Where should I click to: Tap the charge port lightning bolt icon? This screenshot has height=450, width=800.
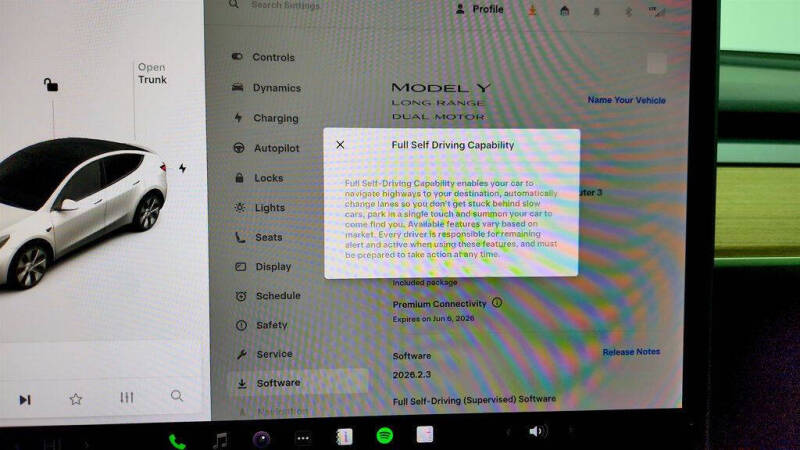[x=182, y=168]
